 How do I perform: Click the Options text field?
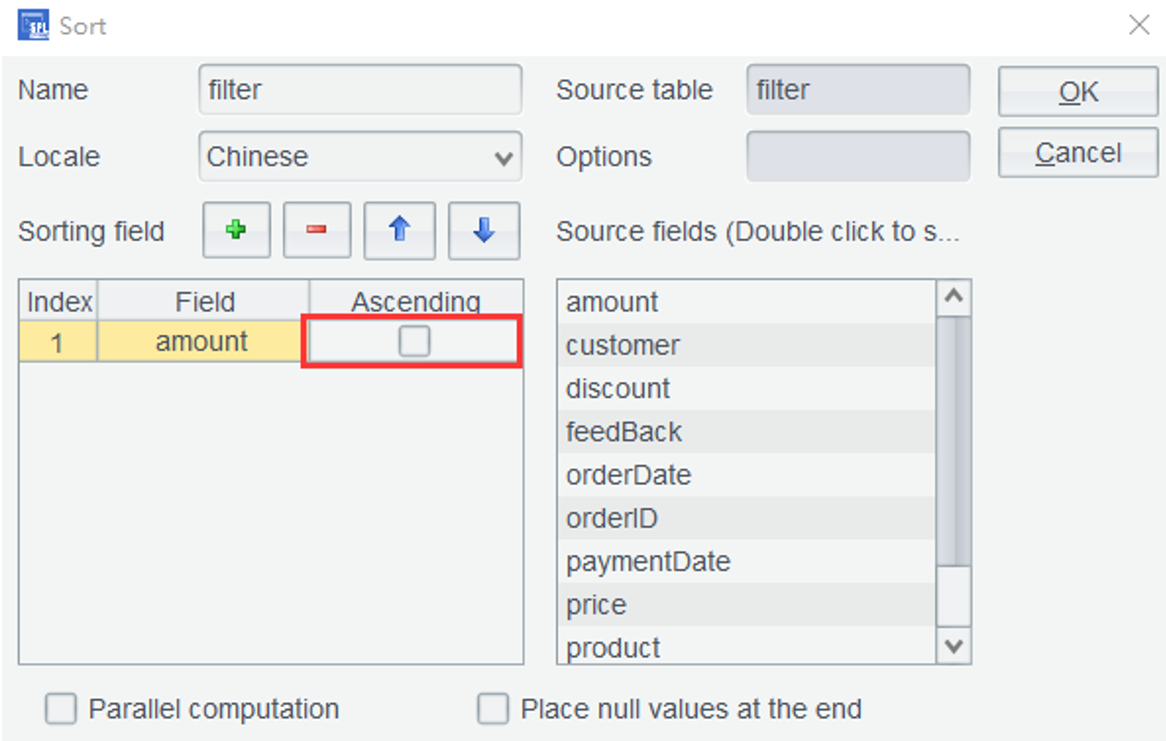pyautogui.click(x=858, y=157)
